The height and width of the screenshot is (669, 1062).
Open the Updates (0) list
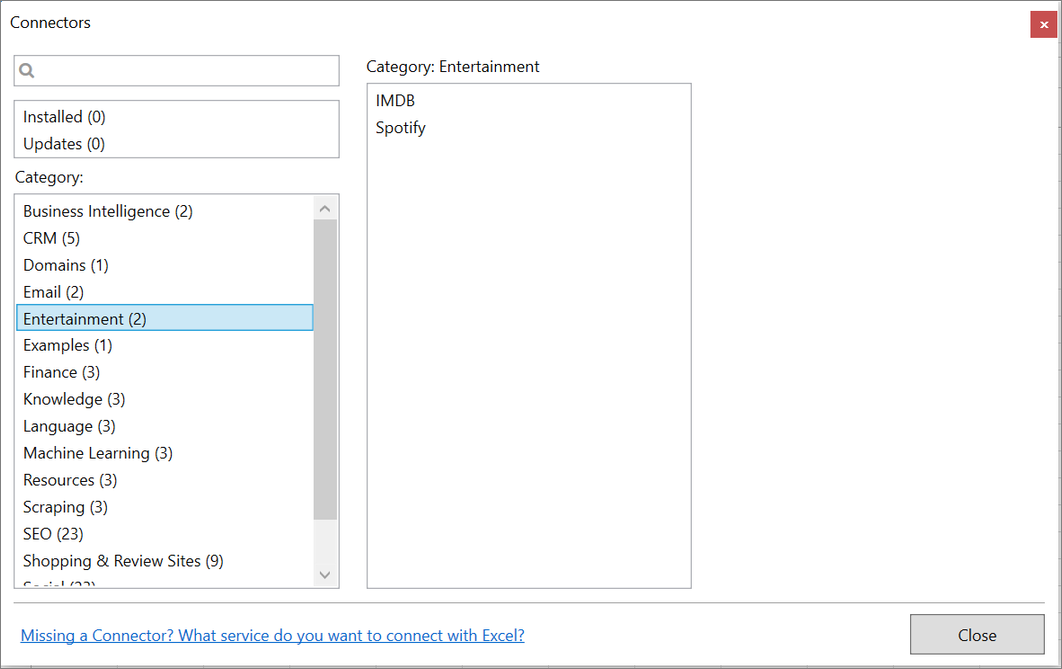(x=65, y=144)
